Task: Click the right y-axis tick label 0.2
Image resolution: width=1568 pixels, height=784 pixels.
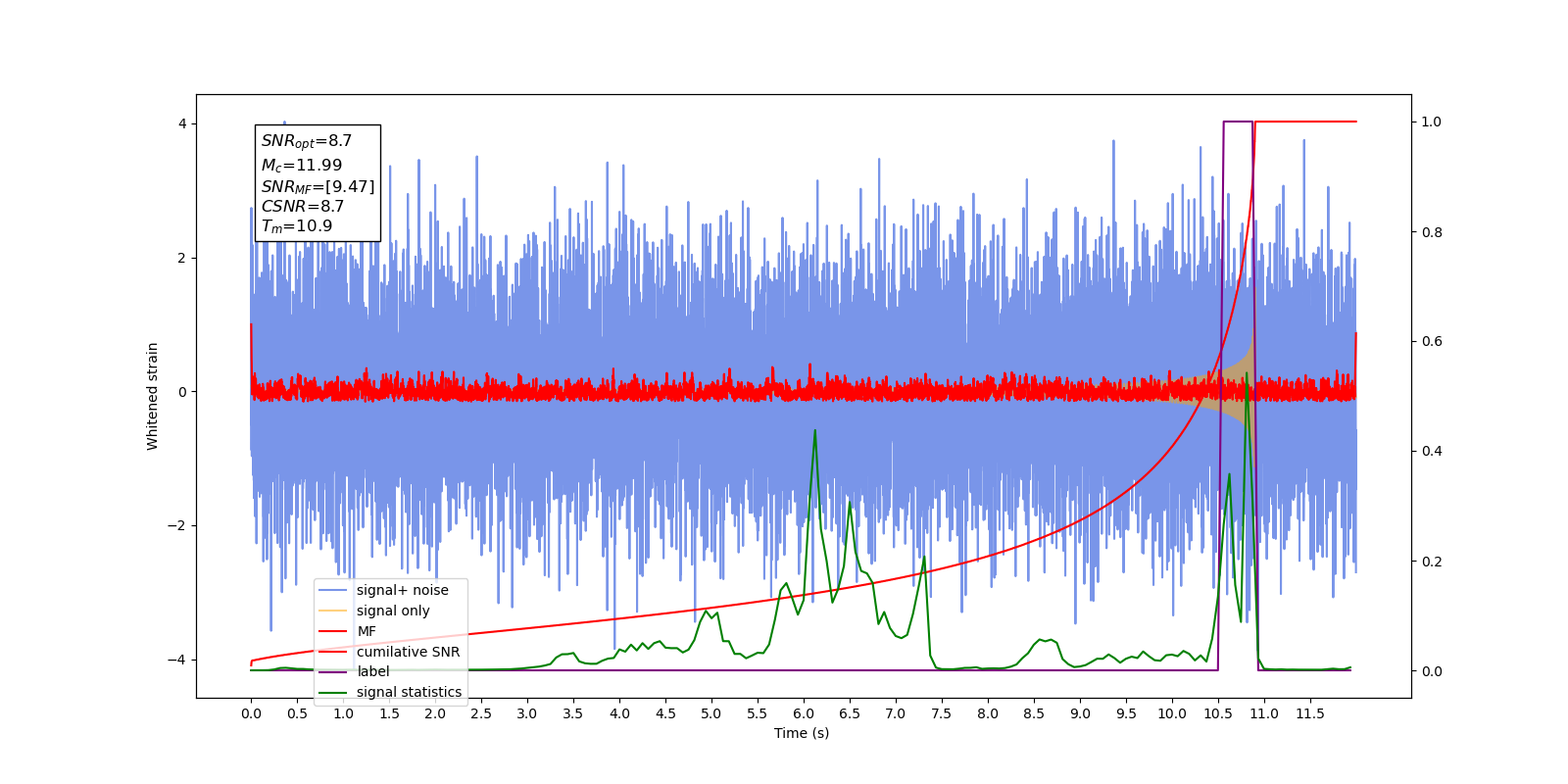Action: 1432,562
